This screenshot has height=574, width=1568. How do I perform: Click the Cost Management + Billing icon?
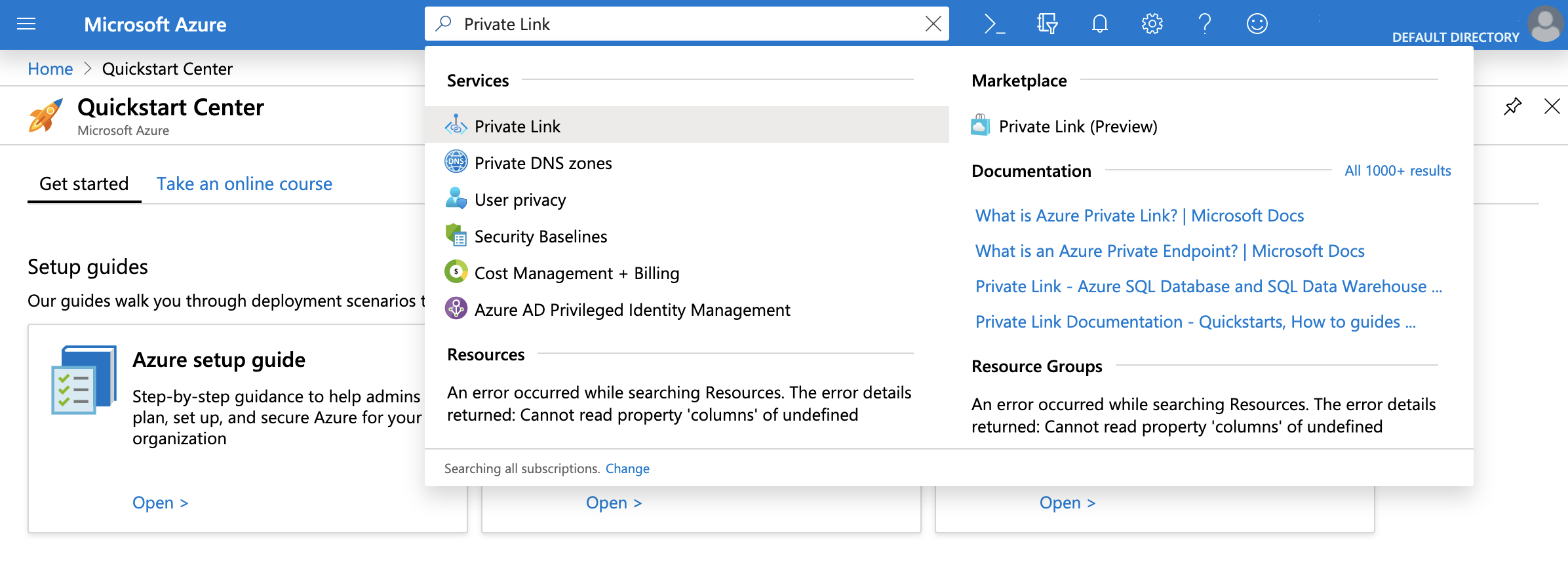456,271
